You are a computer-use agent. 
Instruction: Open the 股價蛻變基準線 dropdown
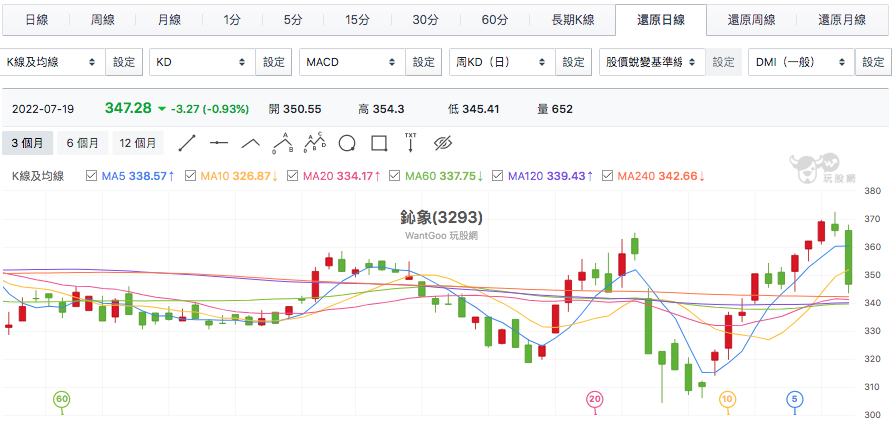[652, 62]
